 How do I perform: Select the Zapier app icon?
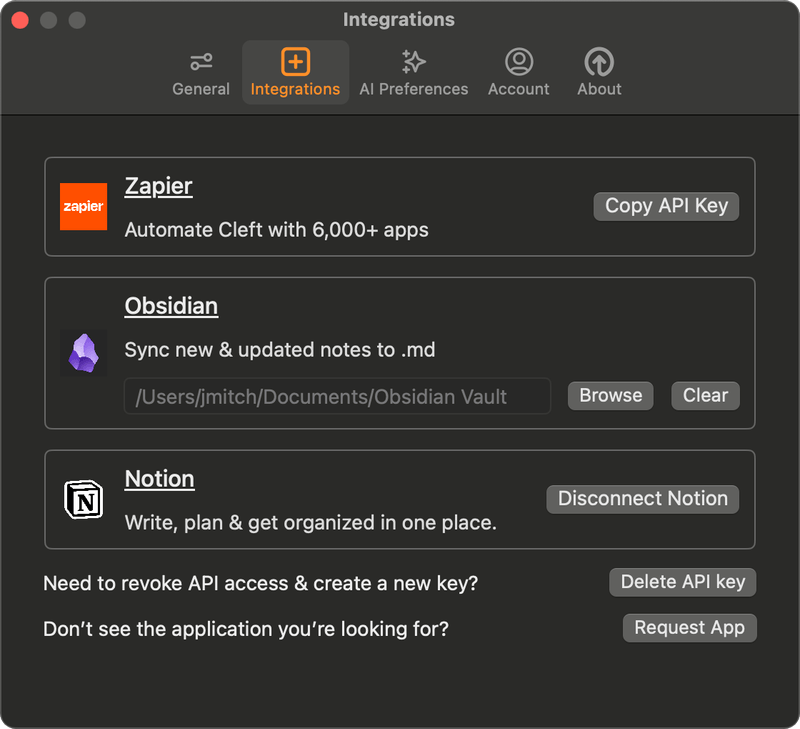[83, 206]
